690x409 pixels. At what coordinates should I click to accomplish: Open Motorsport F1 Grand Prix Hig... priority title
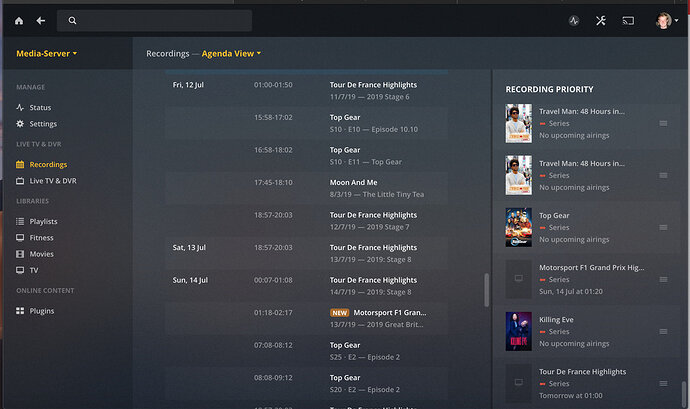tap(591, 267)
